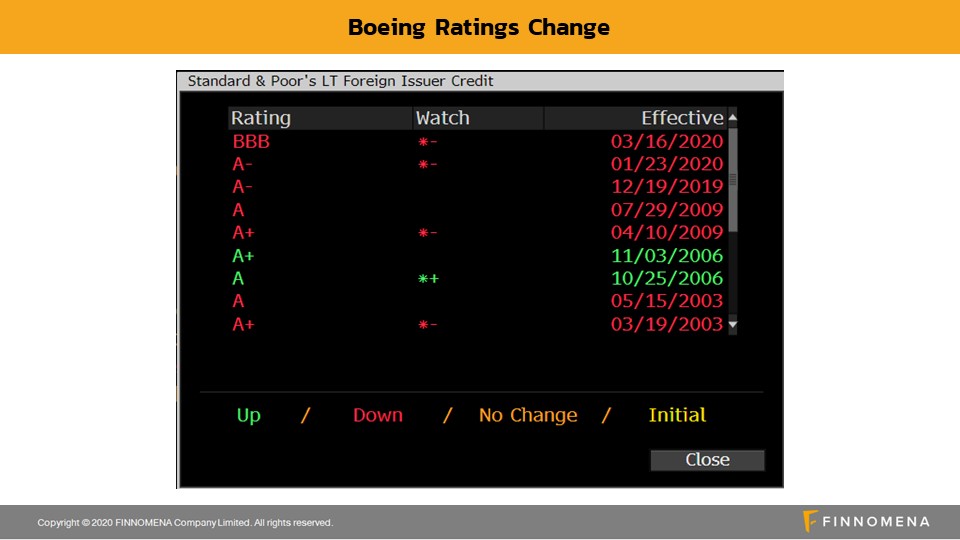Click the ratings list scrollbar thumb
Viewport: 960px width, 540px height.
pos(732,180)
